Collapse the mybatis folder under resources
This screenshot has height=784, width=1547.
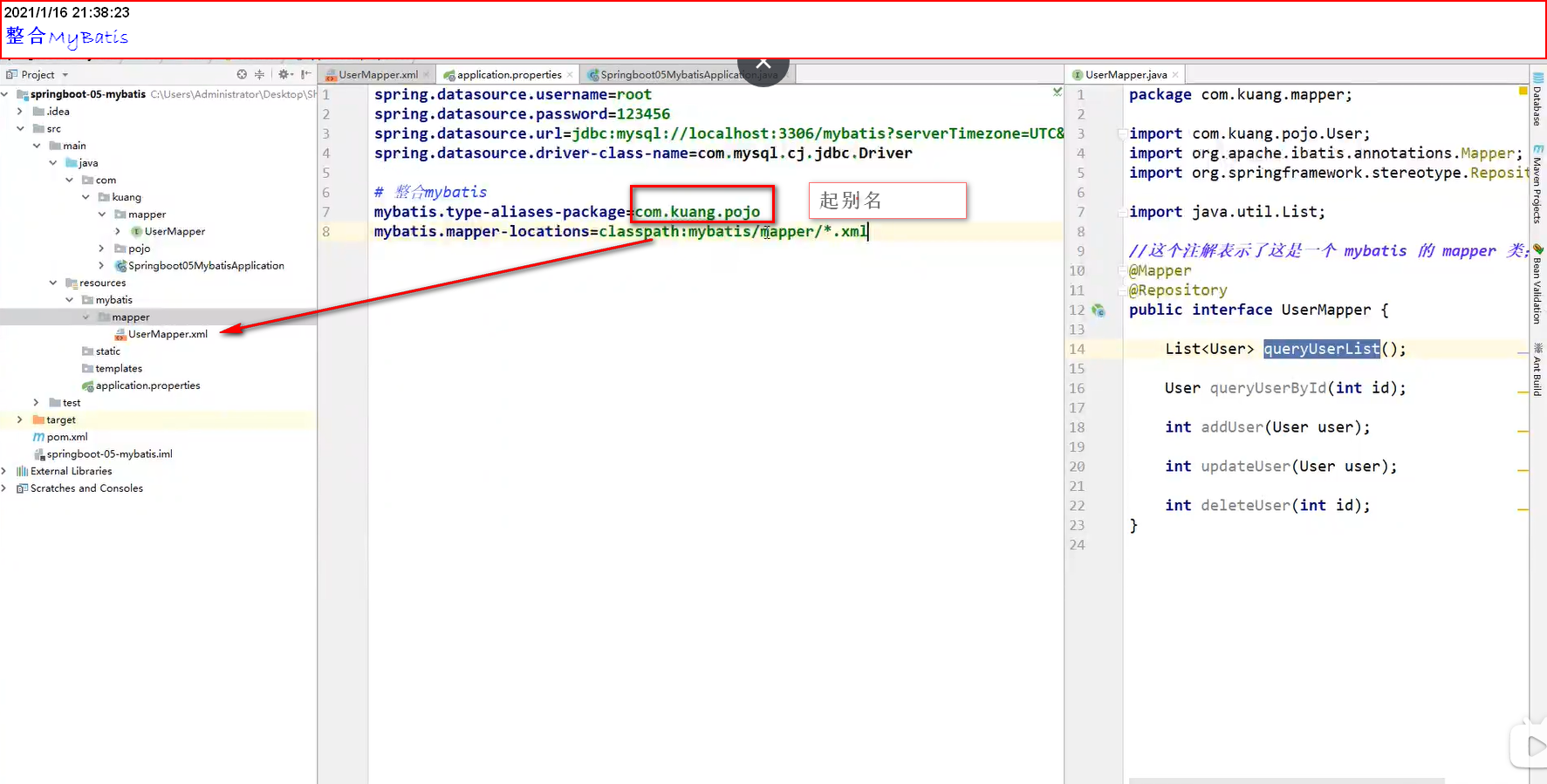coord(70,300)
